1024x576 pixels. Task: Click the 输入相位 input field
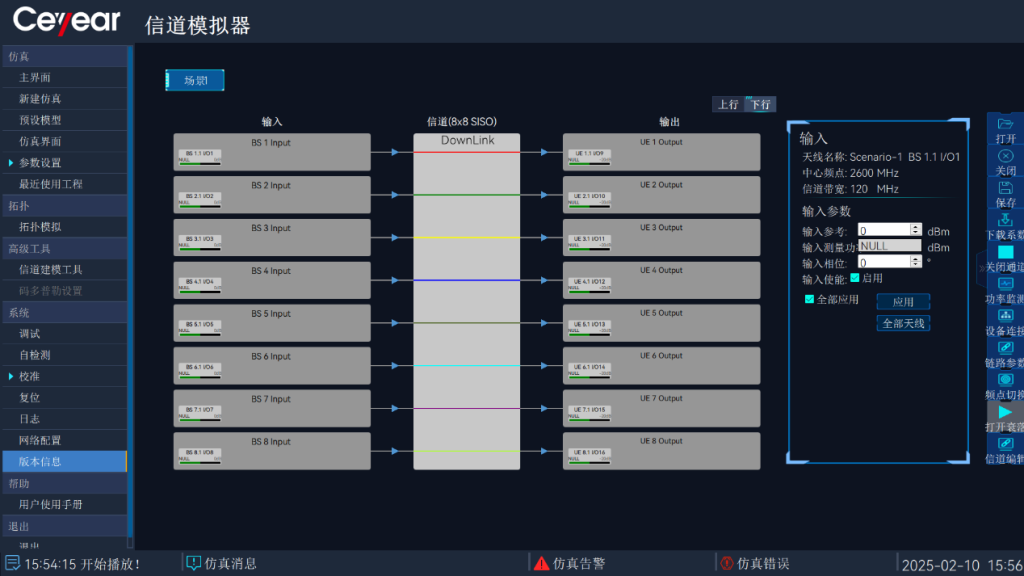coord(884,262)
